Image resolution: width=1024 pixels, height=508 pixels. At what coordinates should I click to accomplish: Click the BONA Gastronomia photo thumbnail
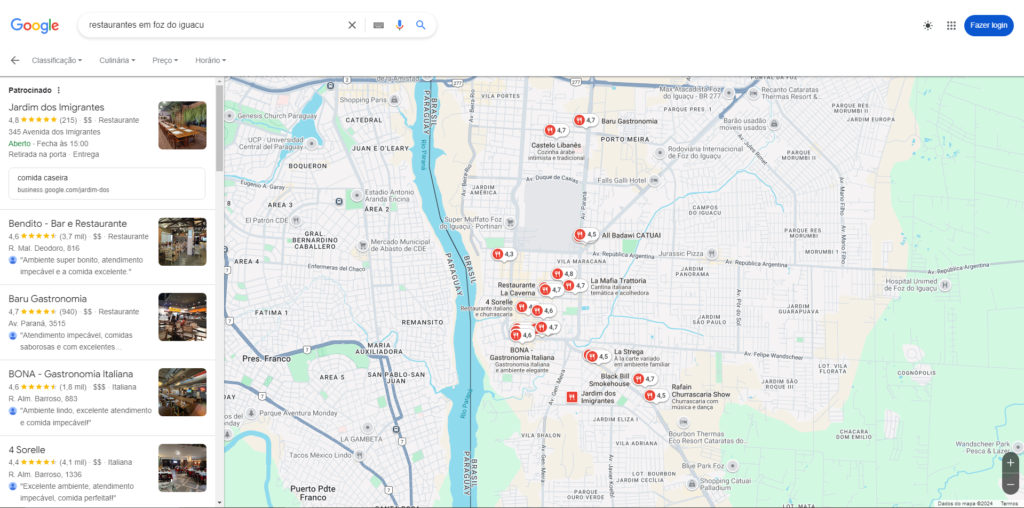182,392
